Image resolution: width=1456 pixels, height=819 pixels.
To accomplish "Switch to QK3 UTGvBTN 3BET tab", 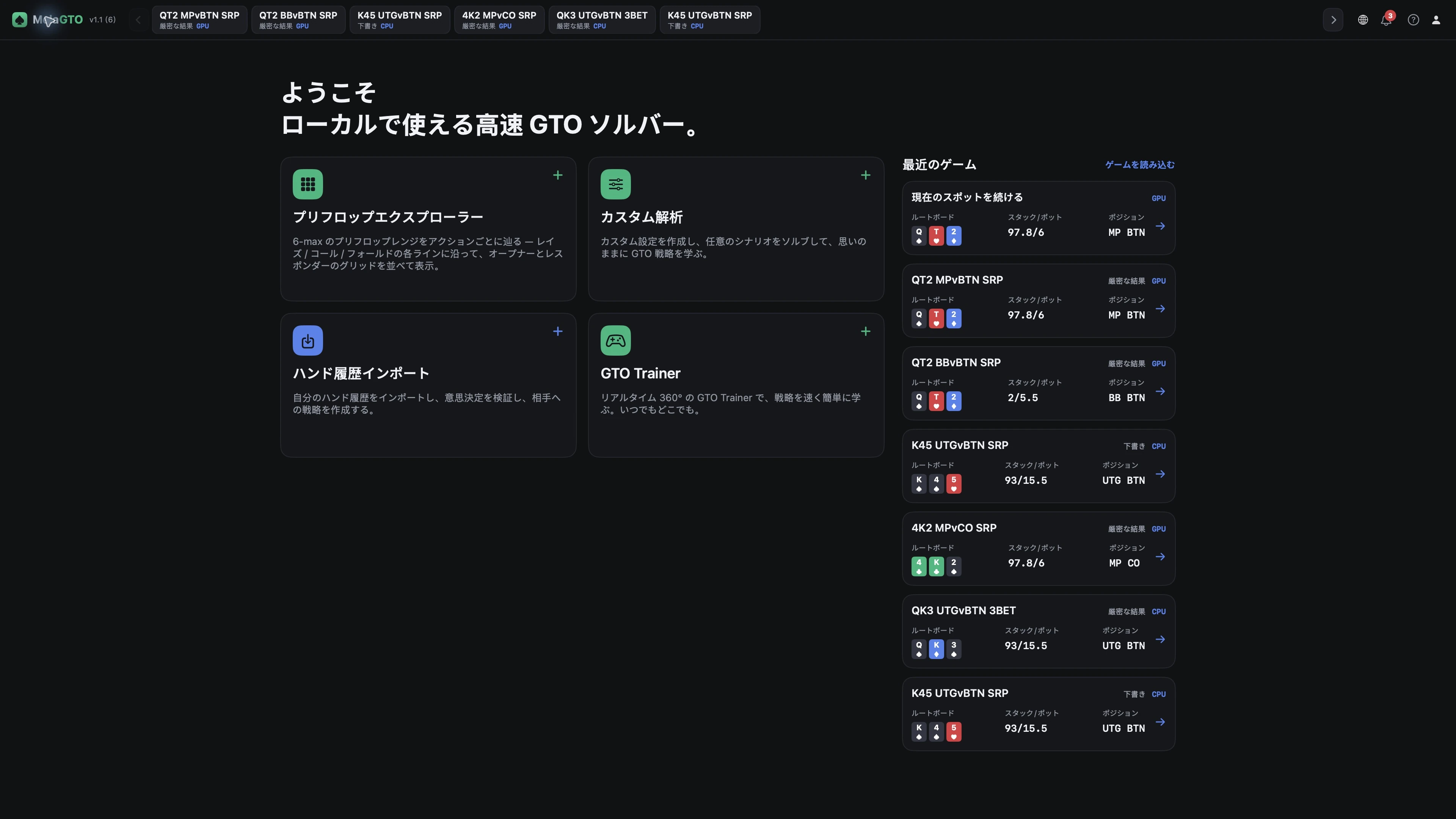I will (x=602, y=20).
